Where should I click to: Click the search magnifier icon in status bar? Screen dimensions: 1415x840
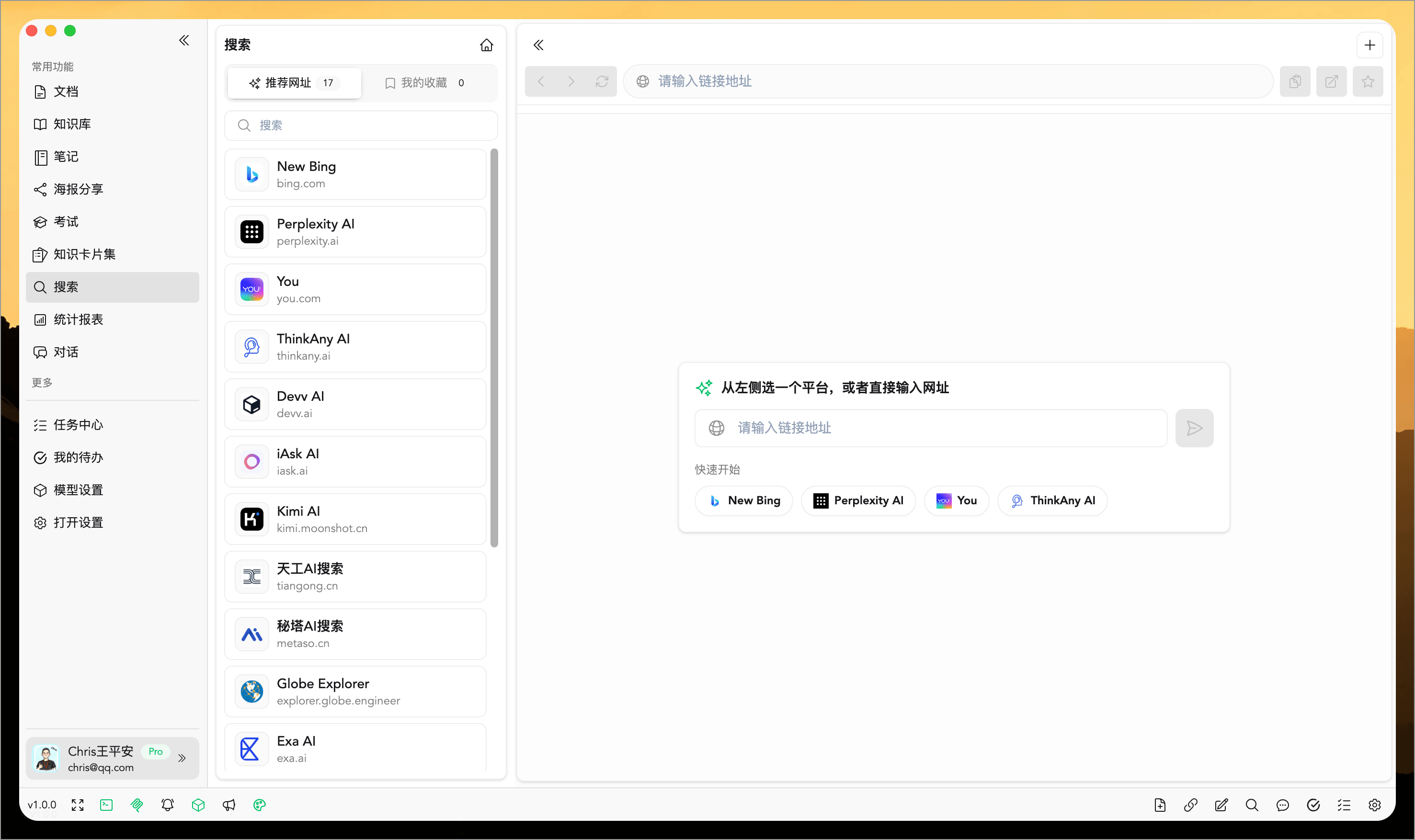tap(1252, 805)
